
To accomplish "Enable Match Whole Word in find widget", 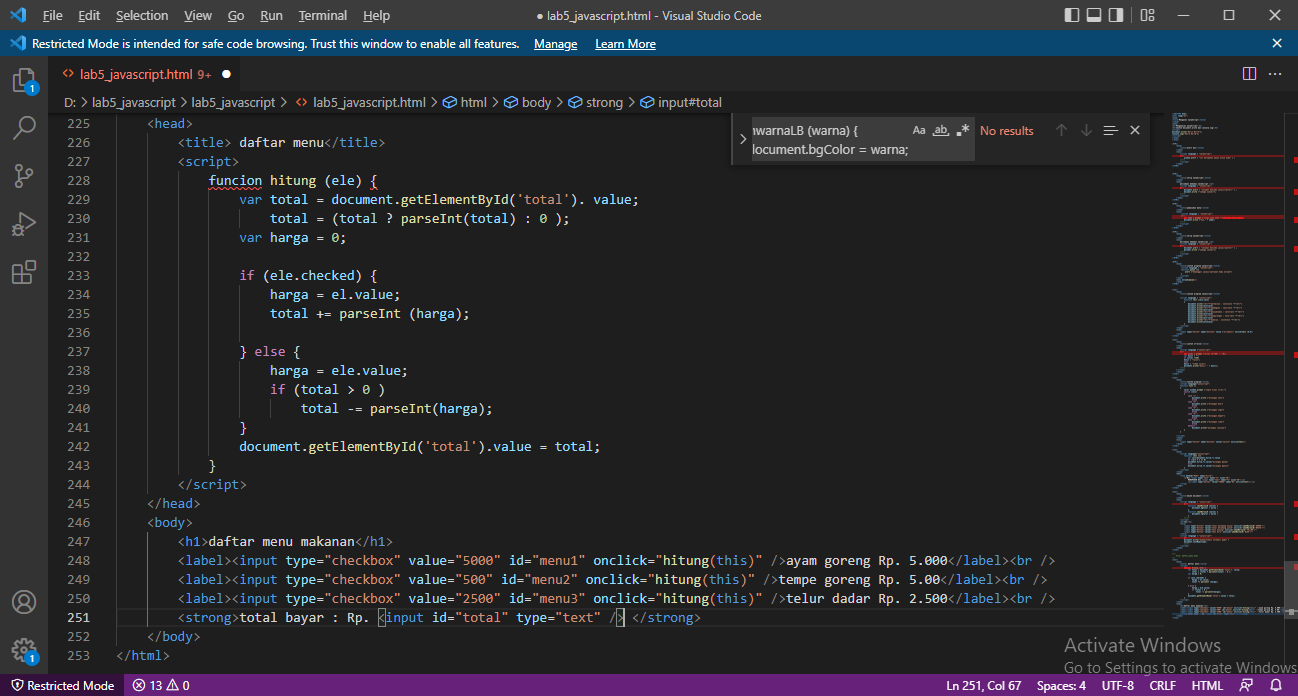I will tap(940, 130).
